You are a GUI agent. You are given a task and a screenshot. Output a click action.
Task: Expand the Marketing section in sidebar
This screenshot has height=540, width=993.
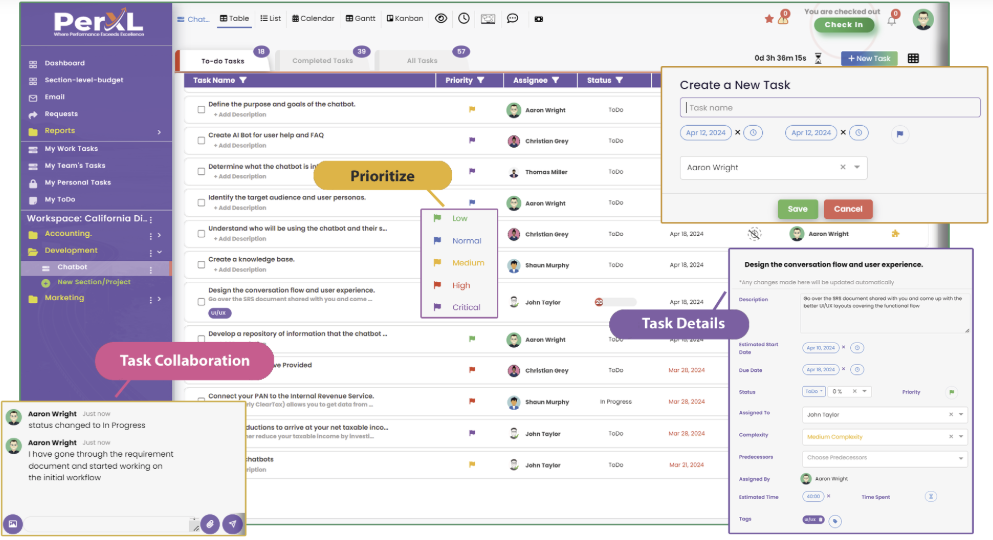(159, 298)
